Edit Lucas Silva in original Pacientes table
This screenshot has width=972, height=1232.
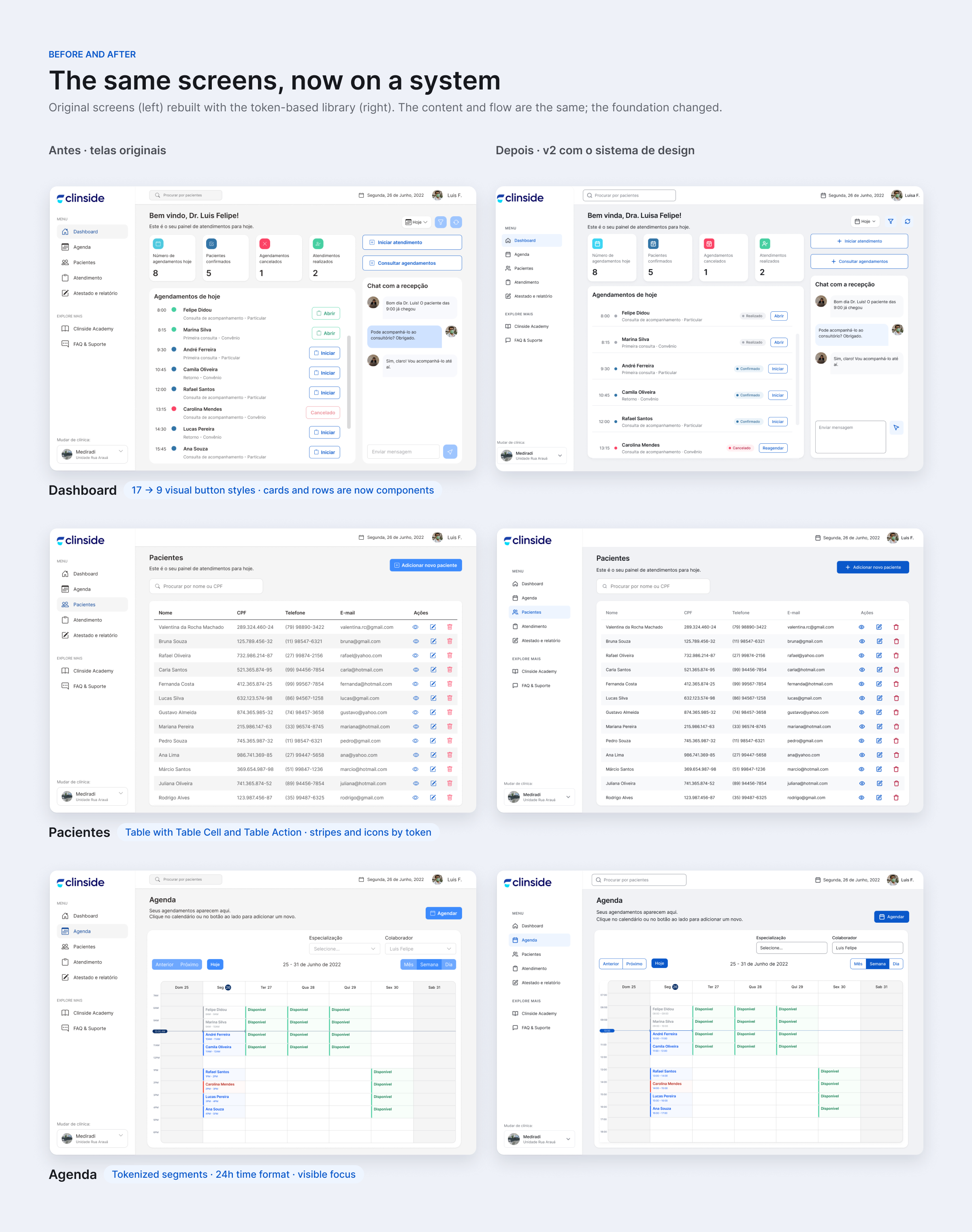(x=433, y=698)
